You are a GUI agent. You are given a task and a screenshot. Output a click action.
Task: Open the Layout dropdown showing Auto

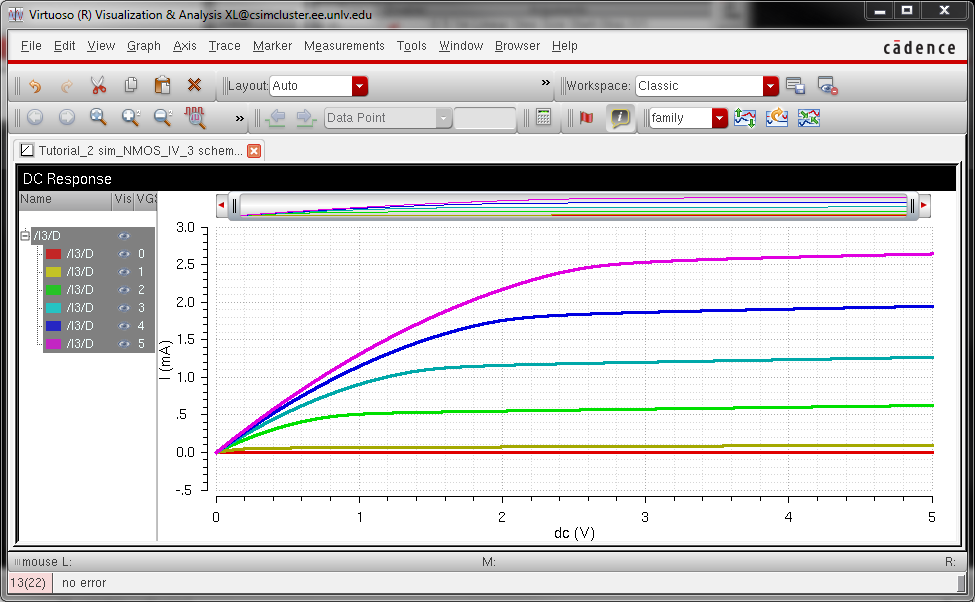(360, 86)
